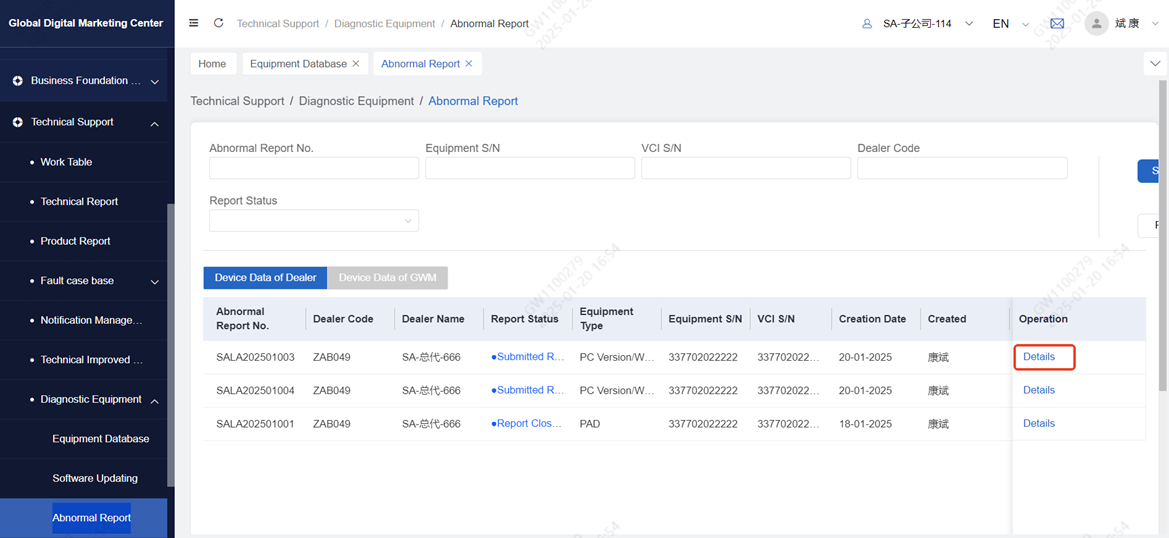Click the Dealer Code input field
Screen dimensions: 1169x538
coord(961,168)
